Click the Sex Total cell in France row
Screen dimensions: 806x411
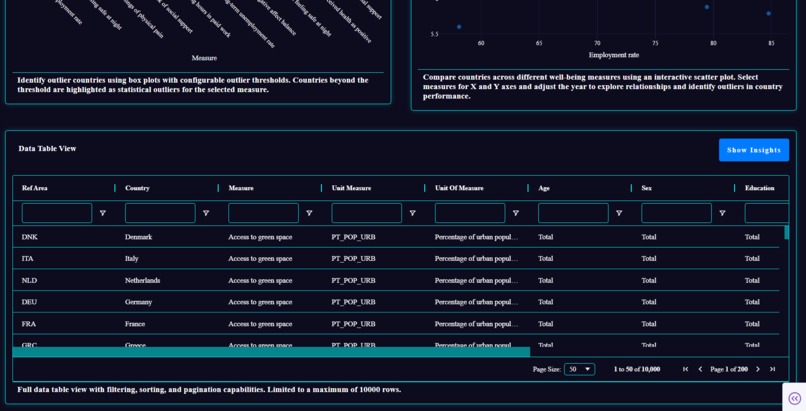pyautogui.click(x=649, y=324)
